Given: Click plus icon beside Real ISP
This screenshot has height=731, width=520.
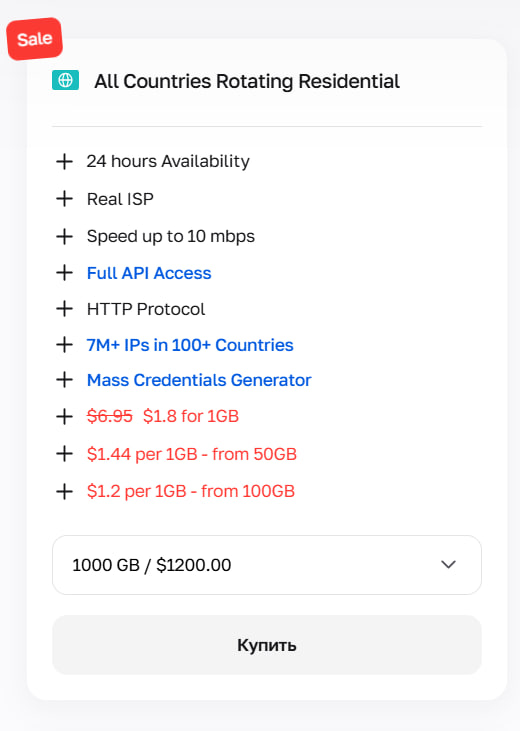Looking at the screenshot, I should (64, 199).
